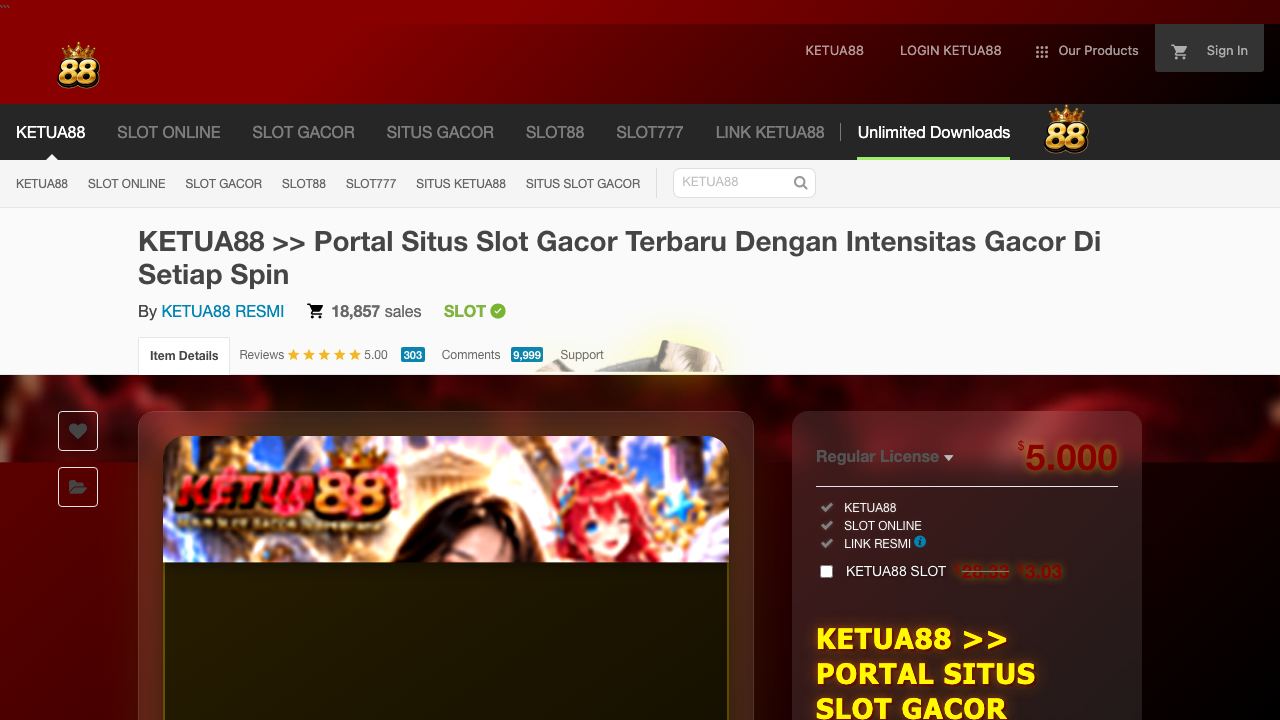Click the 18,857 sales text

[x=376, y=311]
